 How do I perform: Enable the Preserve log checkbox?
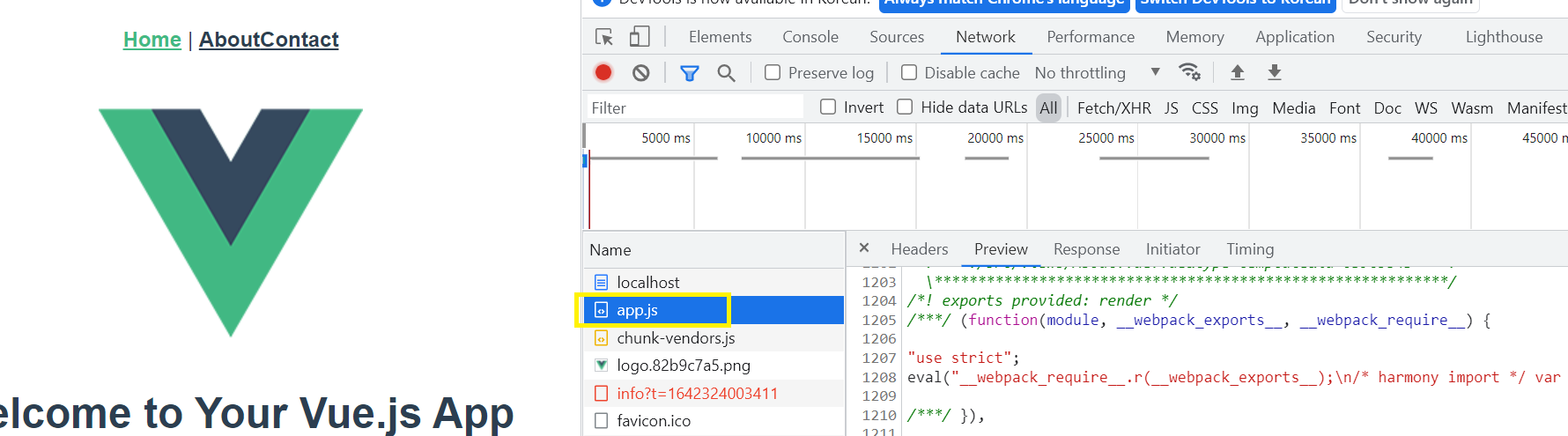coord(773,72)
